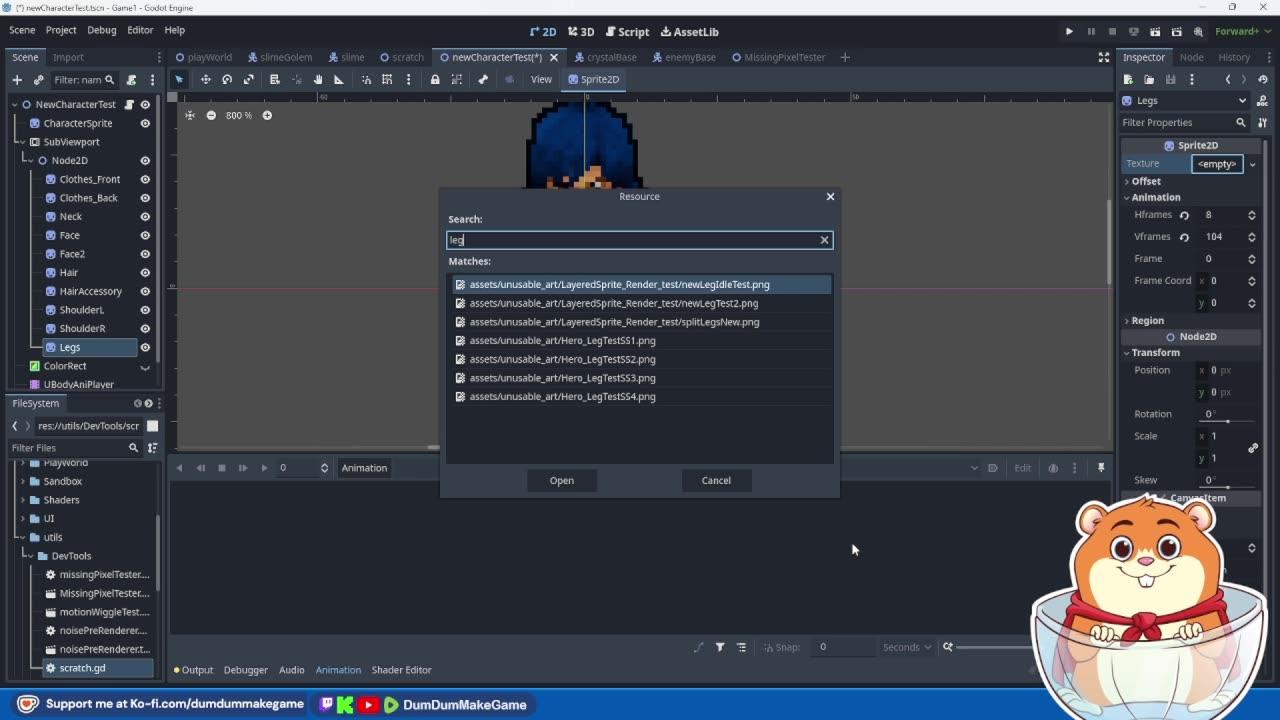The width and height of the screenshot is (1280, 720).
Task: Zoom in the 2D viewport
Action: (267, 115)
